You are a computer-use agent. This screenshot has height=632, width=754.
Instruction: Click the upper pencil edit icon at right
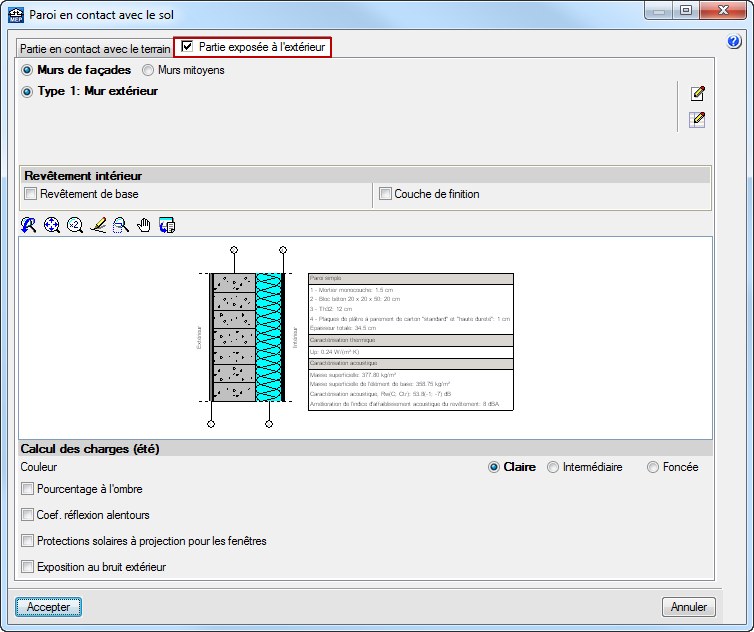pos(697,93)
